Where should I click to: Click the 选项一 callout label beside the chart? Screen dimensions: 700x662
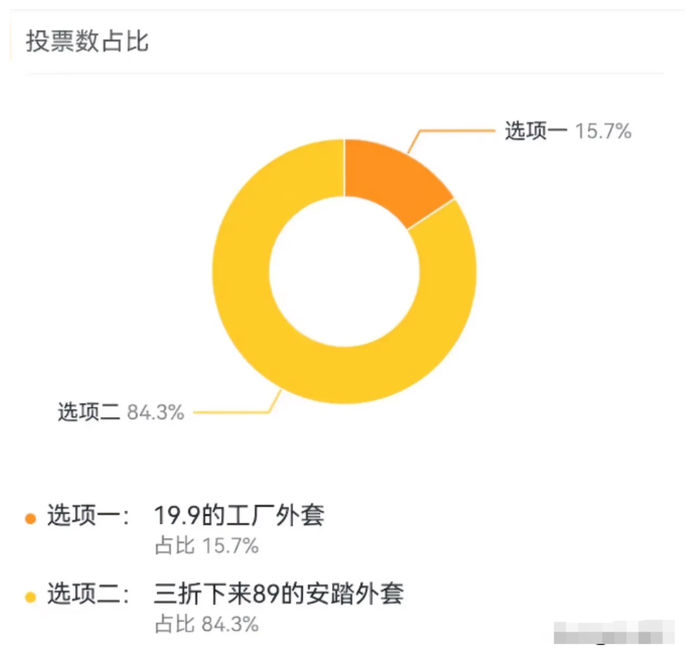536,130
